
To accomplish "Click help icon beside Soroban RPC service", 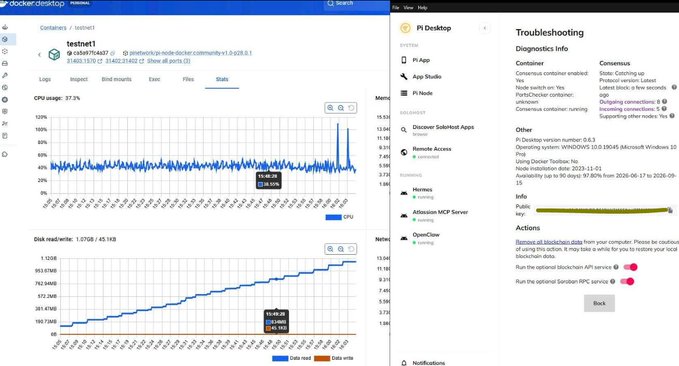I will click(x=612, y=282).
